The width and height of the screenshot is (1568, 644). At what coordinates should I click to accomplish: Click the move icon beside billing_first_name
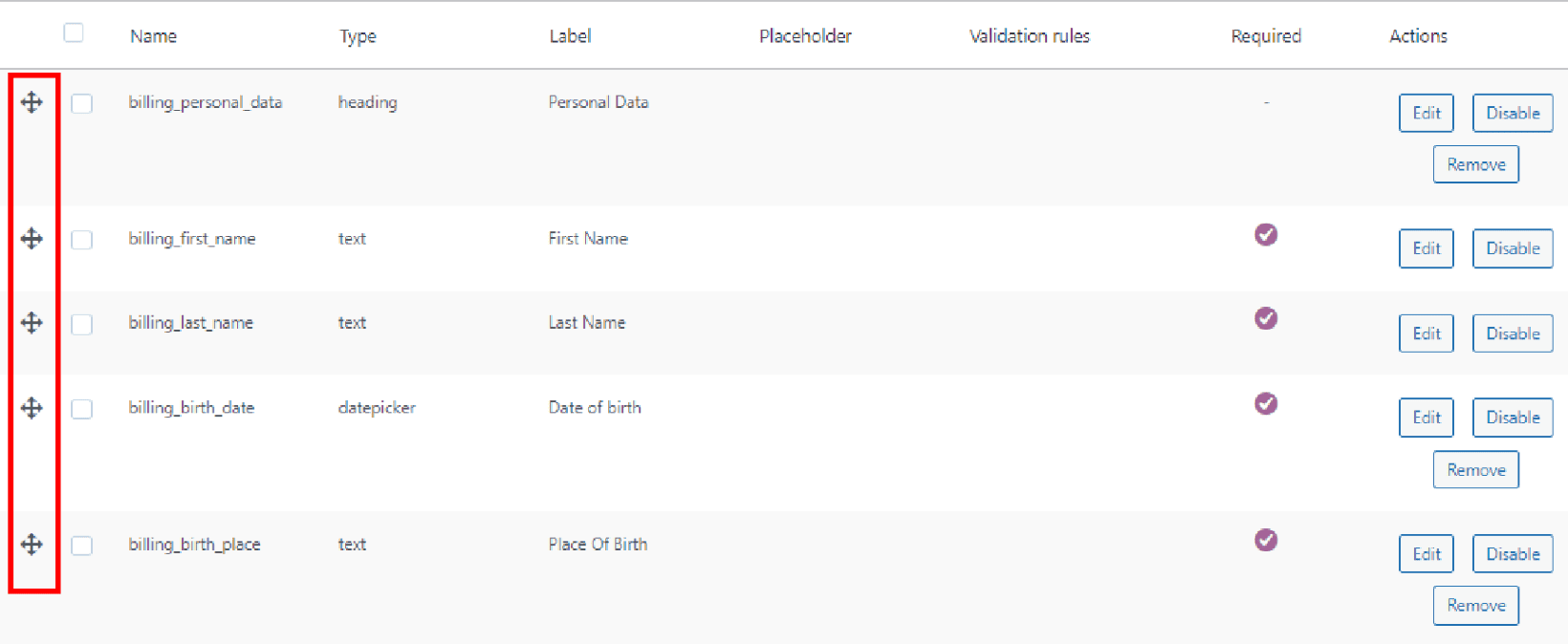coord(32,239)
